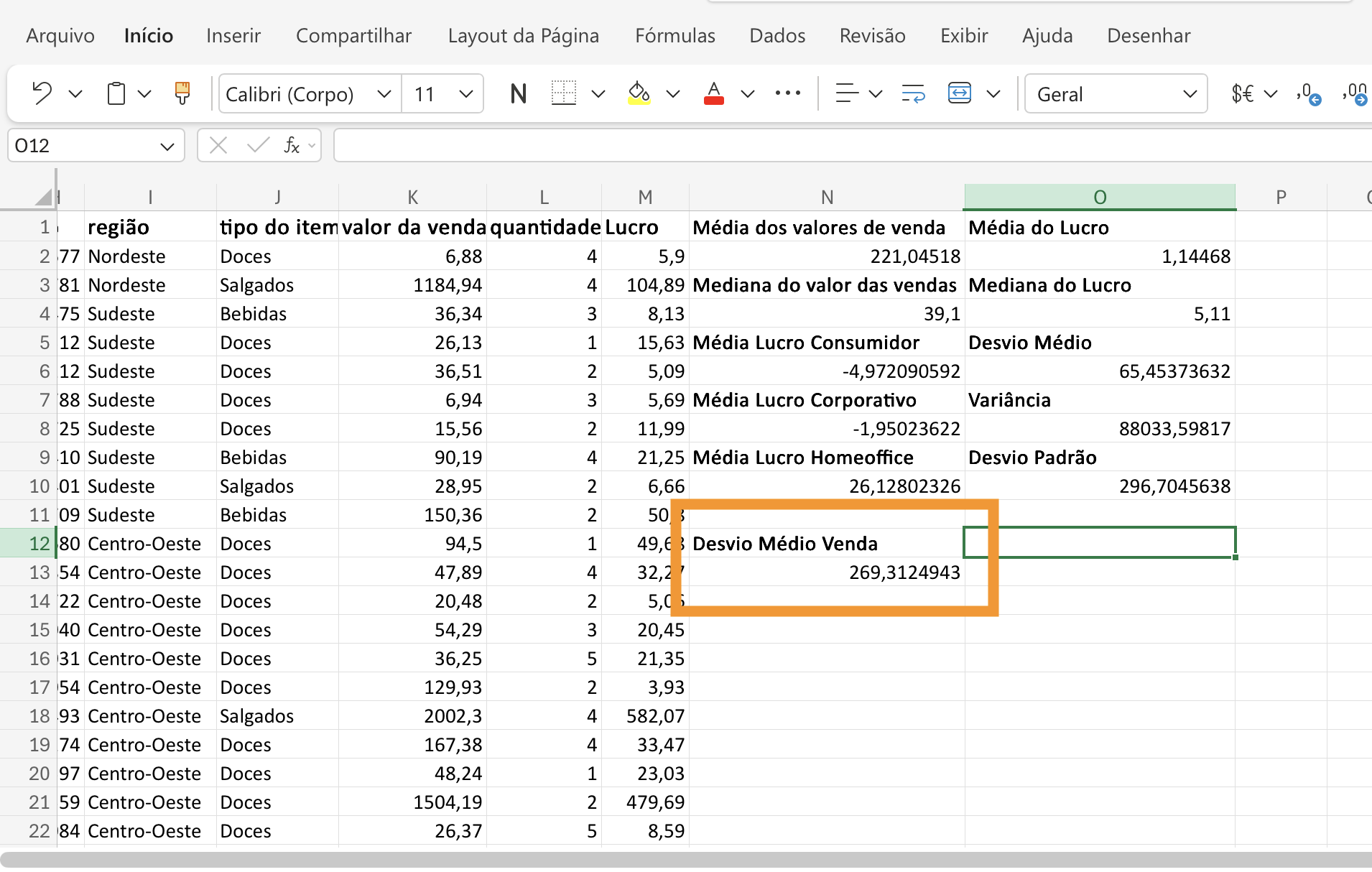Click the Paste clipboard icon
This screenshot has width=1372, height=872.
click(x=116, y=93)
